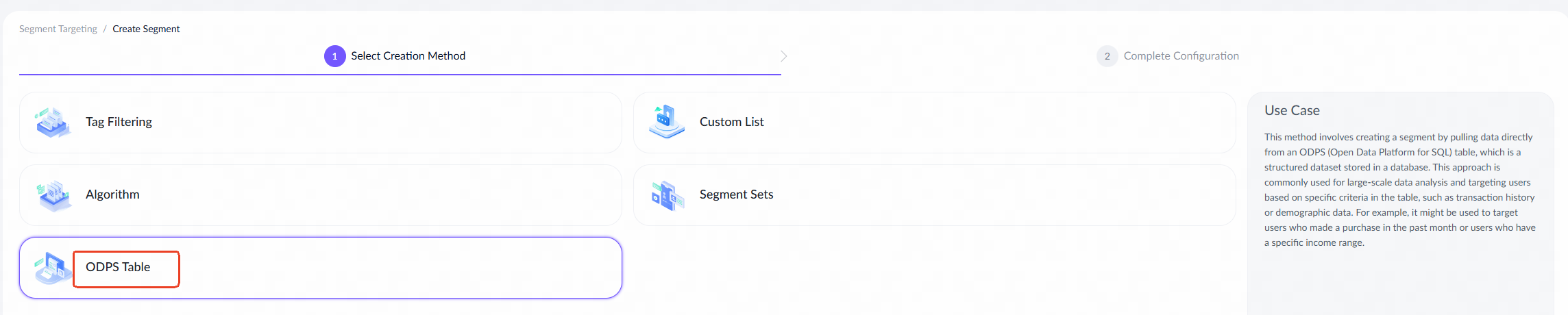Click the chevron arrow between steps
The height and width of the screenshot is (315, 1568).
pos(783,56)
